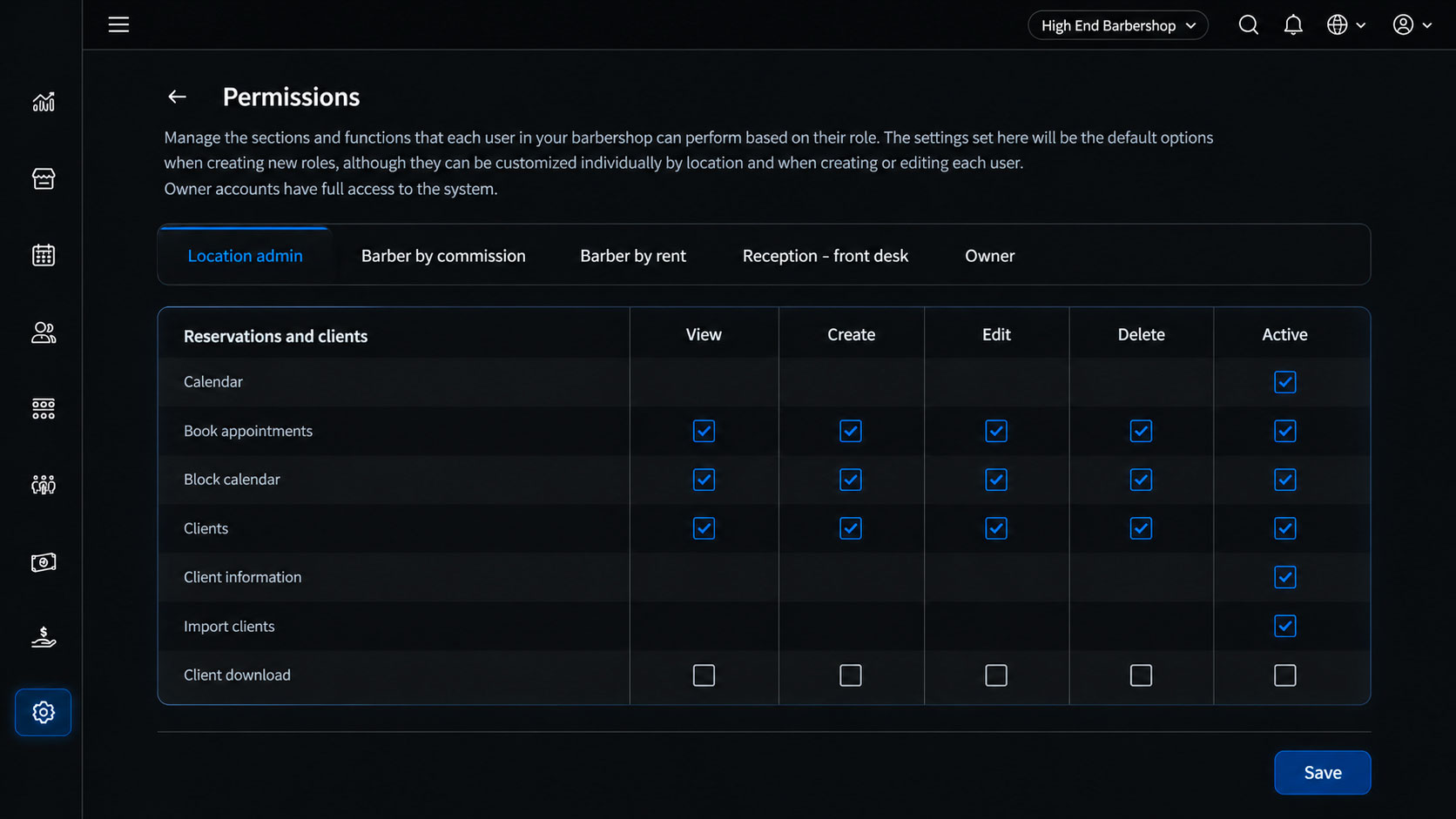Click the Client download row label
Image resolution: width=1456 pixels, height=819 pixels.
(x=237, y=675)
